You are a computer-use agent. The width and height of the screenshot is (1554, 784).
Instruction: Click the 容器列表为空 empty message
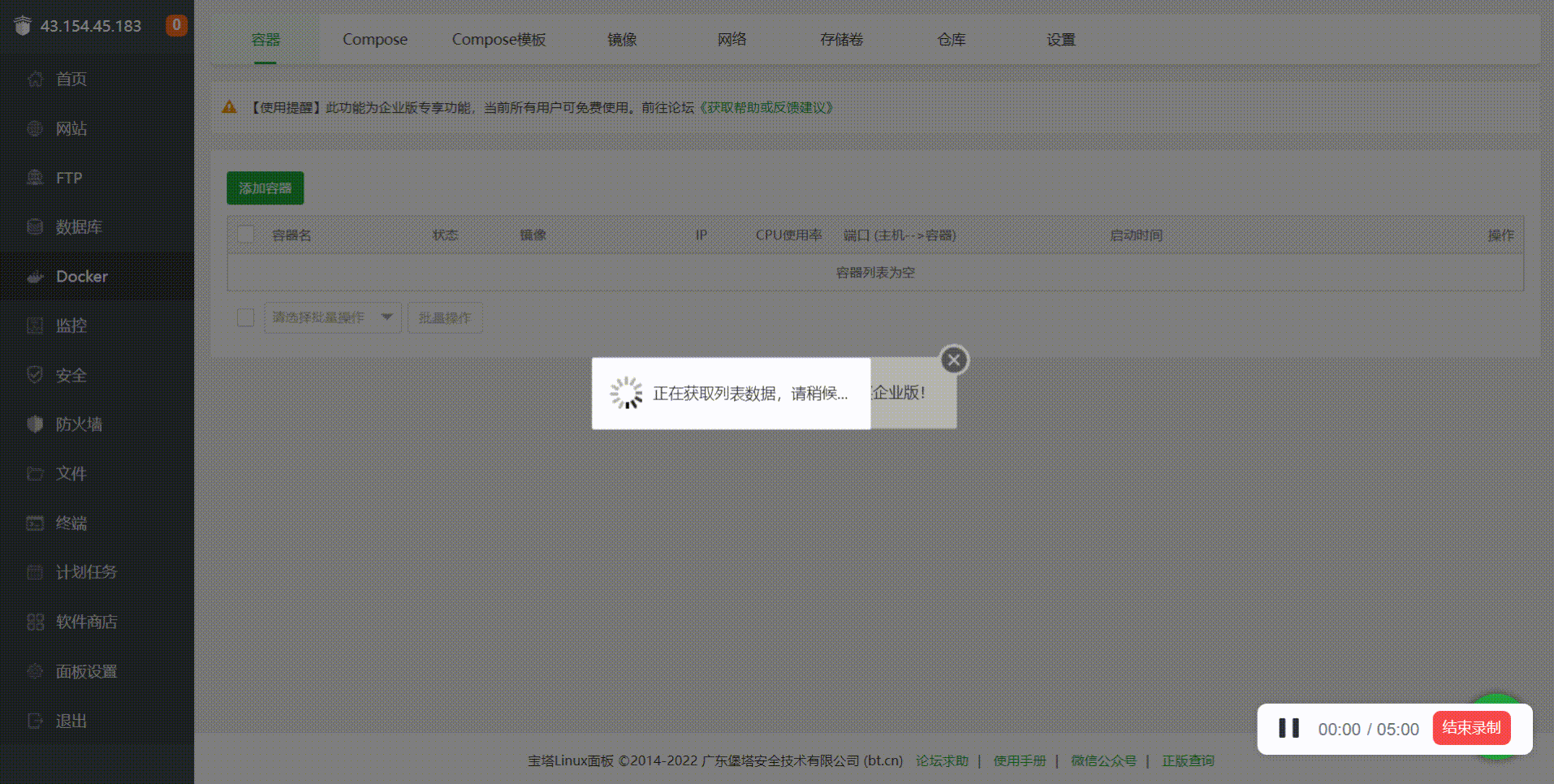875,273
